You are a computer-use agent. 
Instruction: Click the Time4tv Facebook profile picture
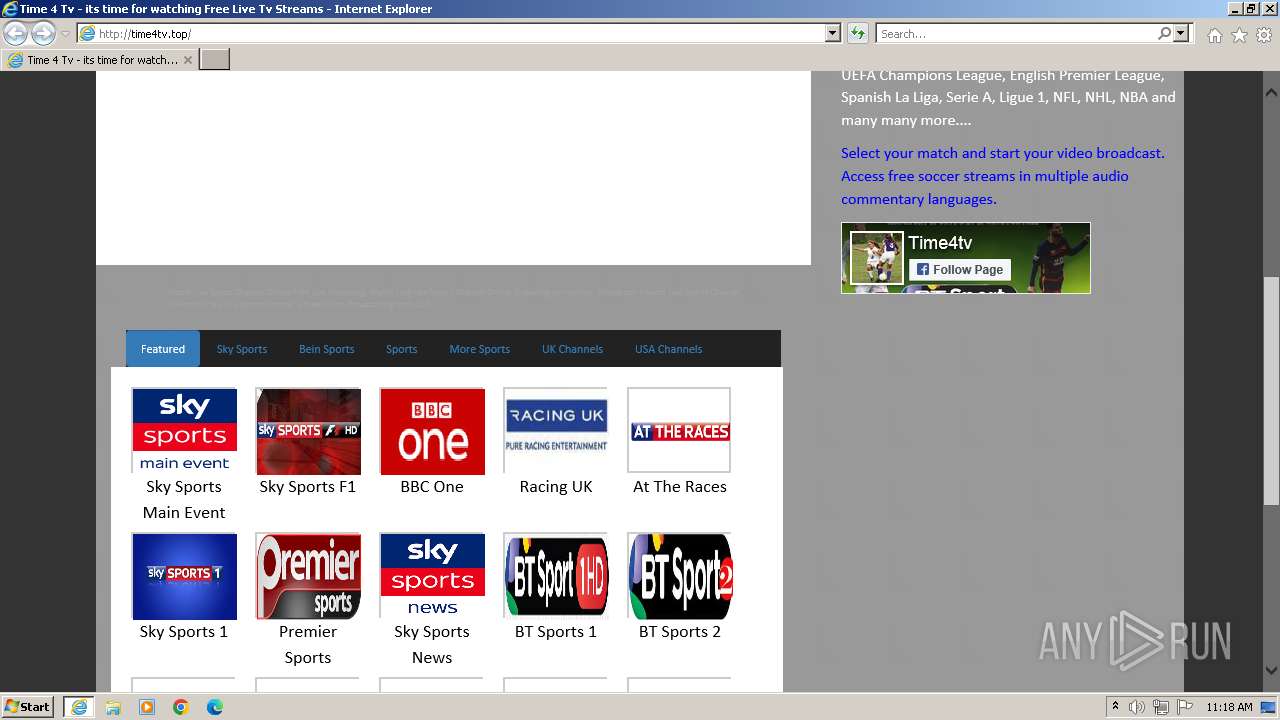(x=877, y=258)
